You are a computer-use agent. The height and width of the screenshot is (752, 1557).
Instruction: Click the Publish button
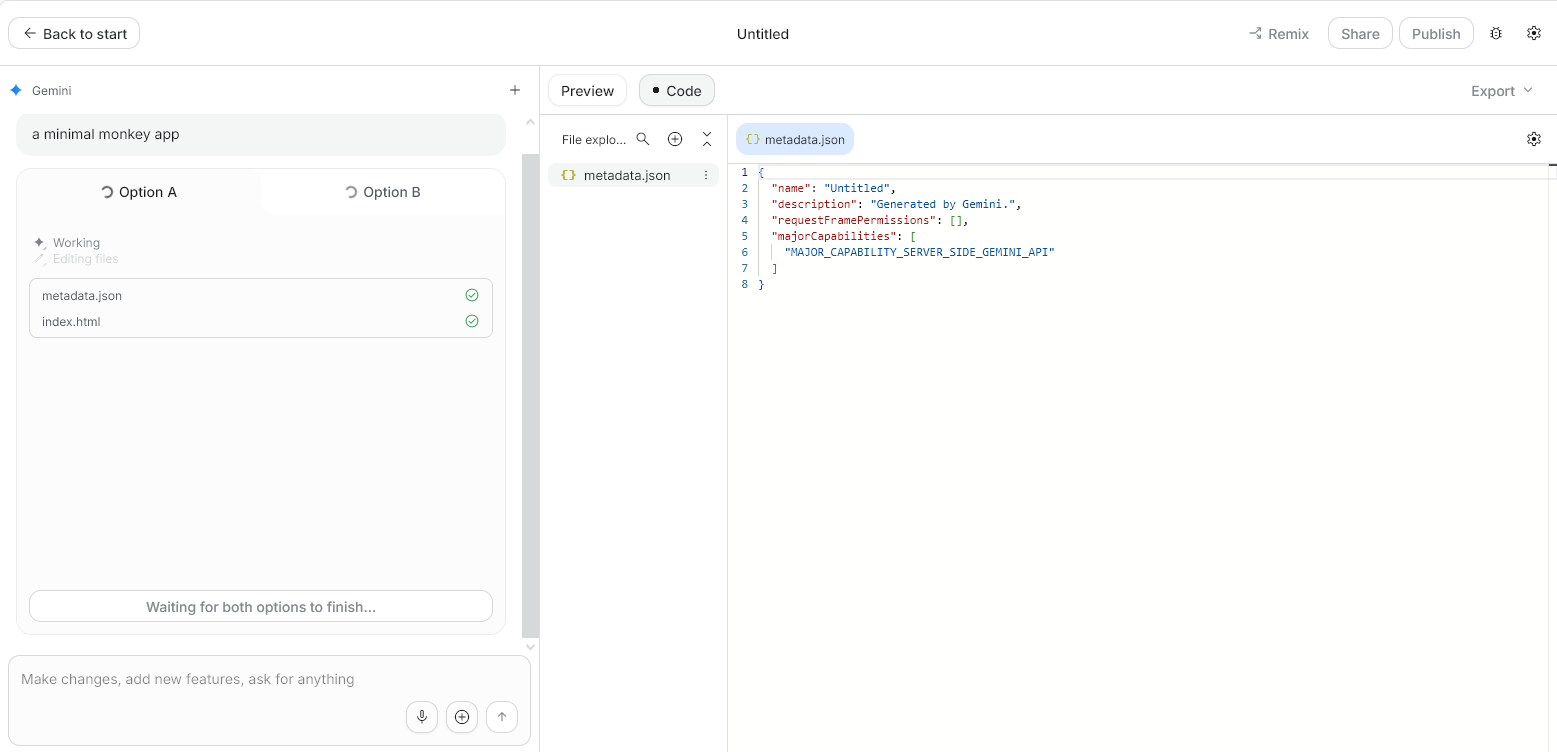point(1436,33)
